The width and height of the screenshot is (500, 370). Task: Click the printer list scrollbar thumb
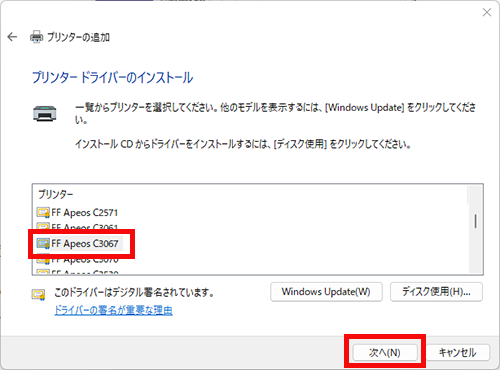[475, 221]
